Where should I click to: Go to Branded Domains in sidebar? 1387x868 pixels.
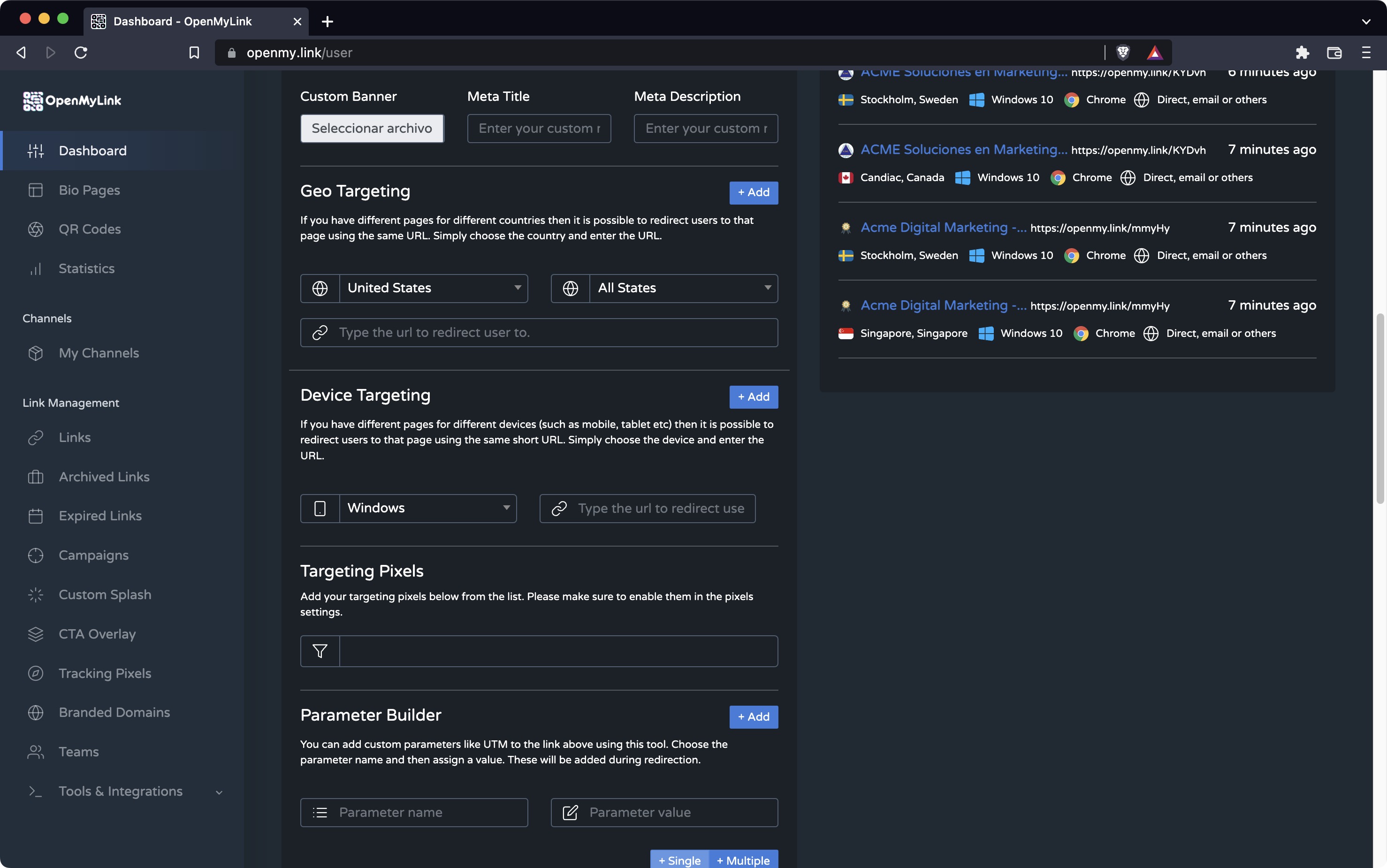[x=114, y=712]
